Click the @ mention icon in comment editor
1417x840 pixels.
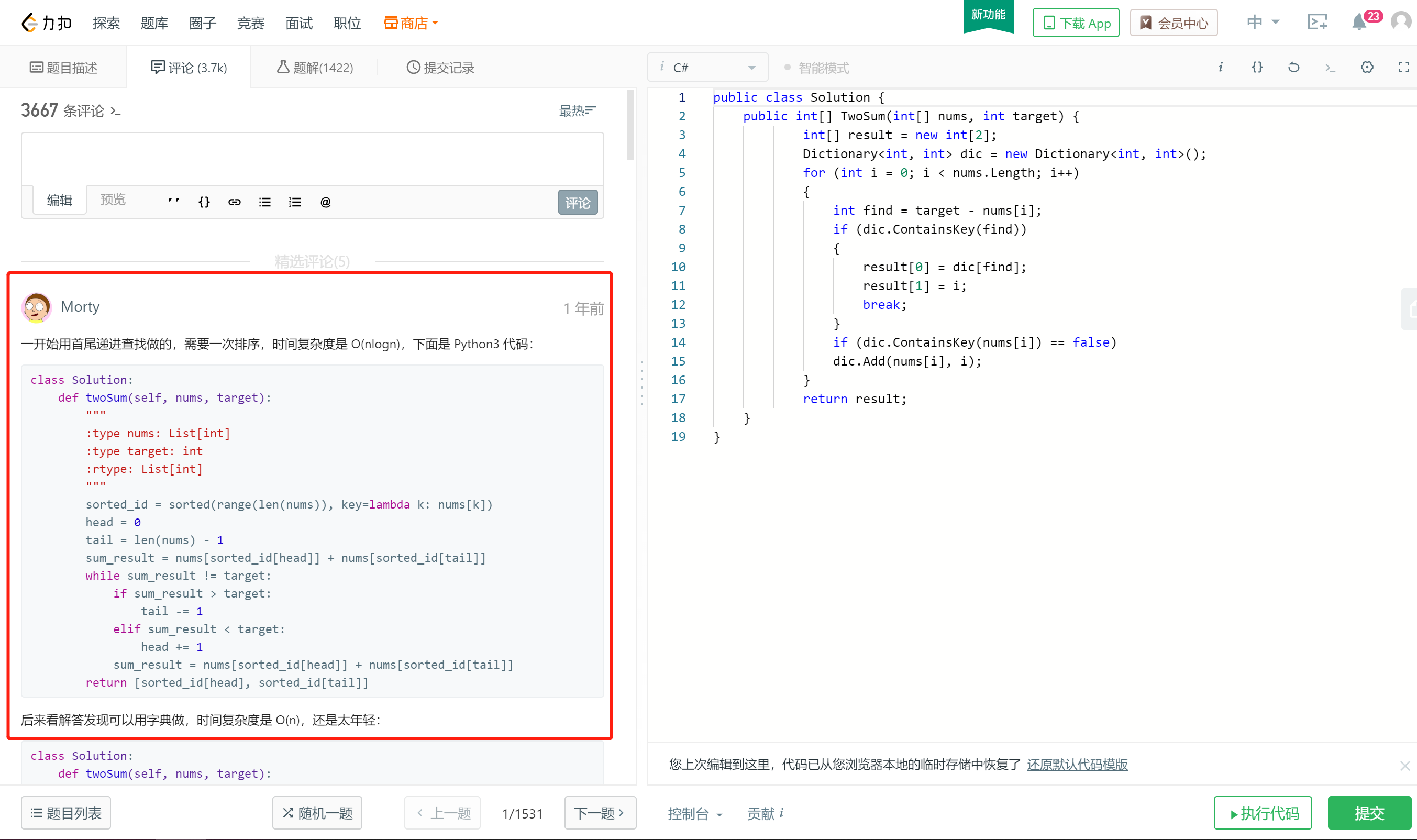pyautogui.click(x=325, y=202)
